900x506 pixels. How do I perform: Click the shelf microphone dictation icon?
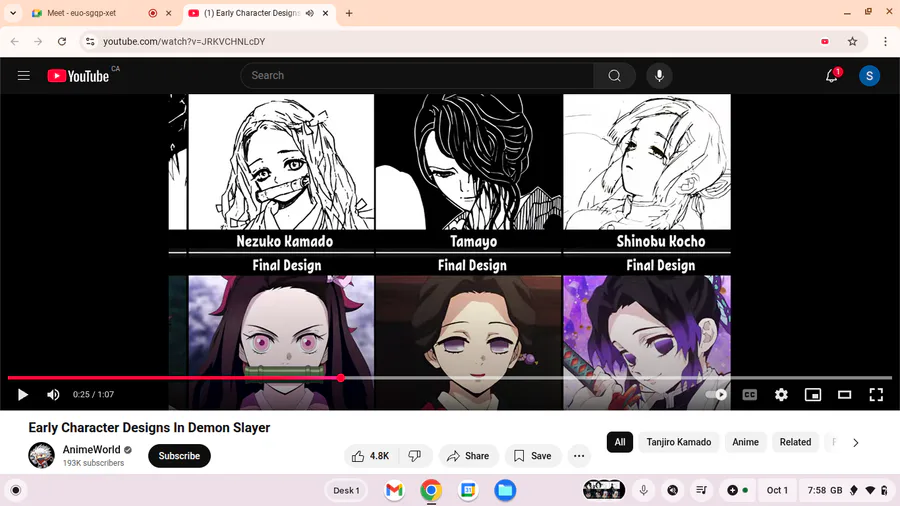(643, 491)
